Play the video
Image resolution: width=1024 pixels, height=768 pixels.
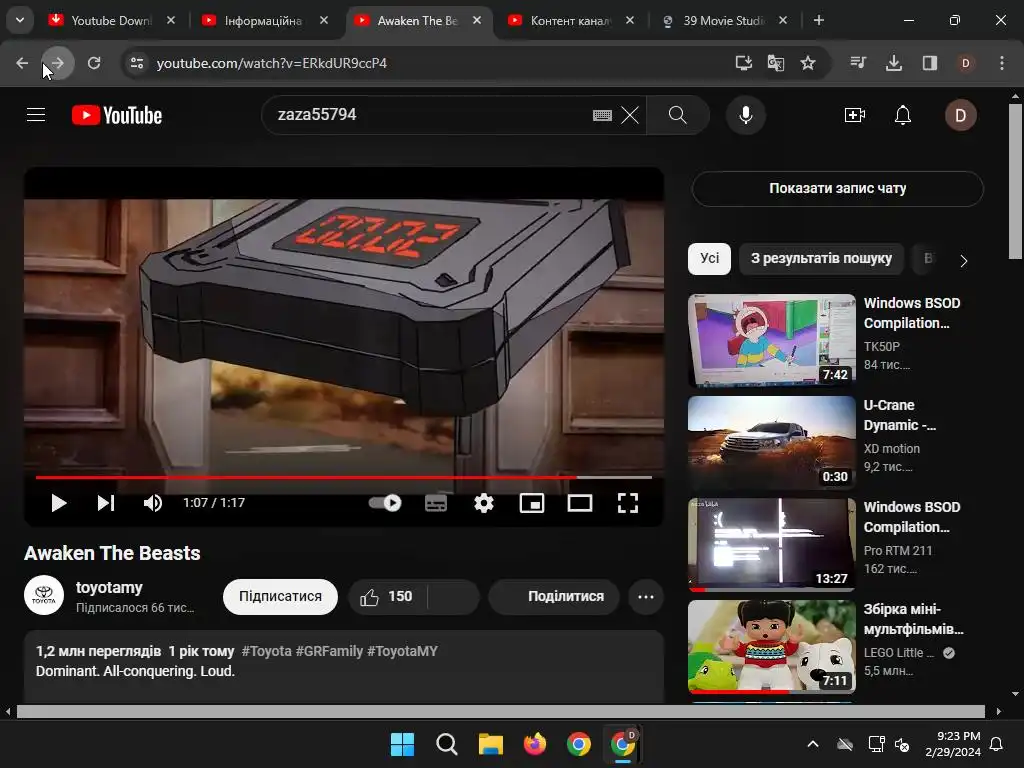click(x=59, y=503)
